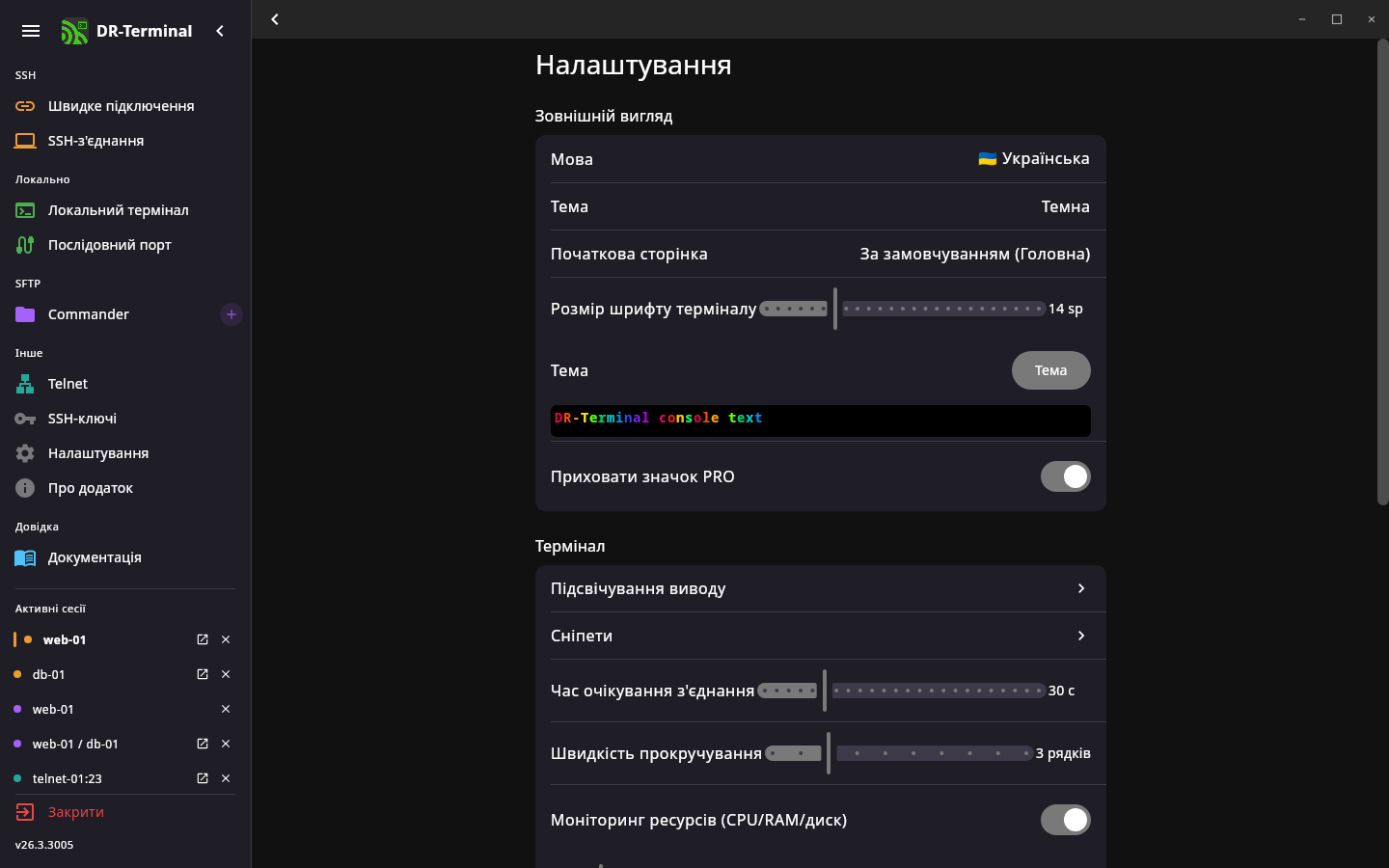Click the Швидкість прокручування slider
This screenshot has width=1389, height=868.
[x=898, y=753]
